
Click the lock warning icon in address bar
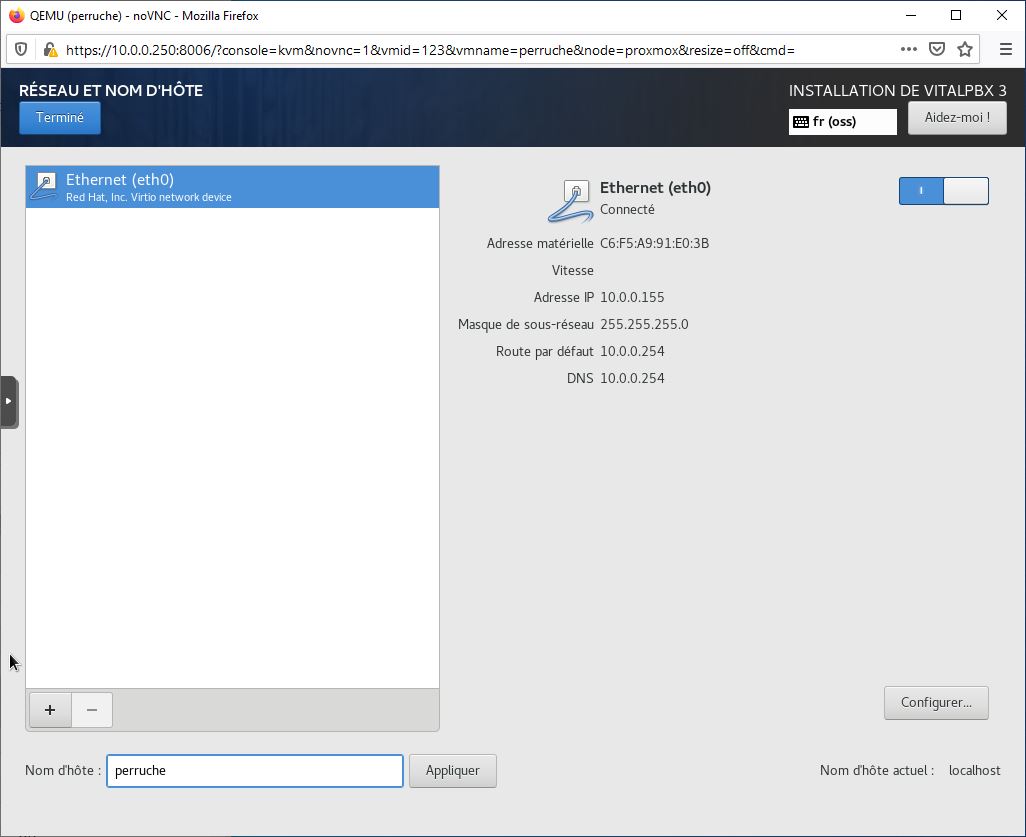point(50,50)
